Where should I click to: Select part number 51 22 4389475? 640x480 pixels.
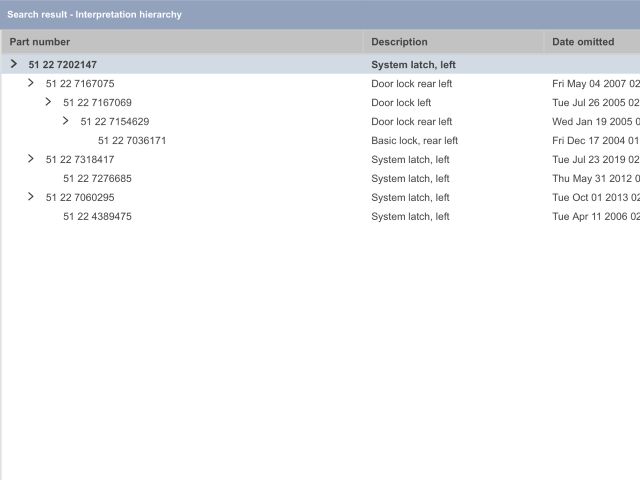97,217
